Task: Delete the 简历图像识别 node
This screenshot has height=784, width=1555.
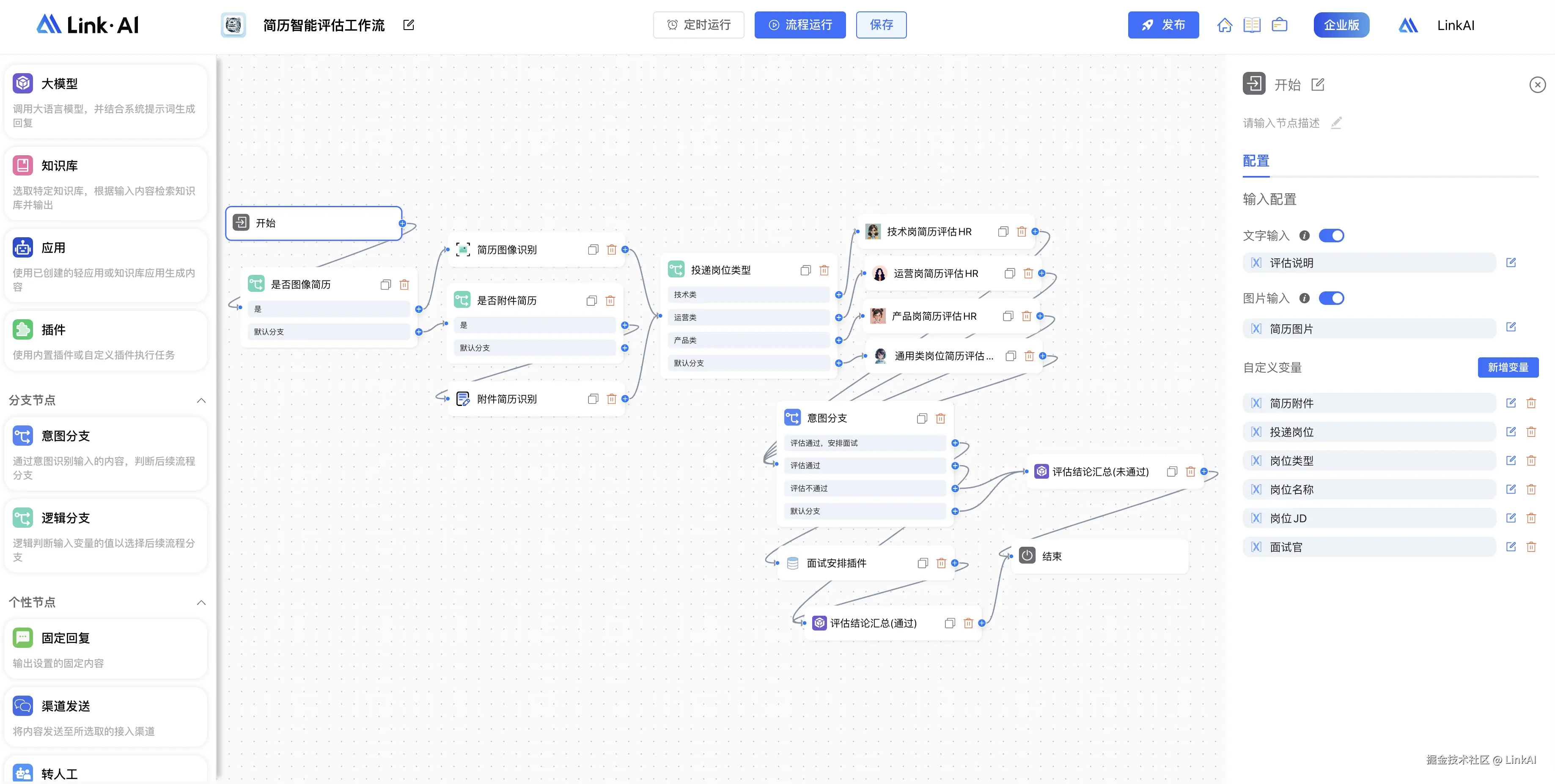Action: coord(612,250)
